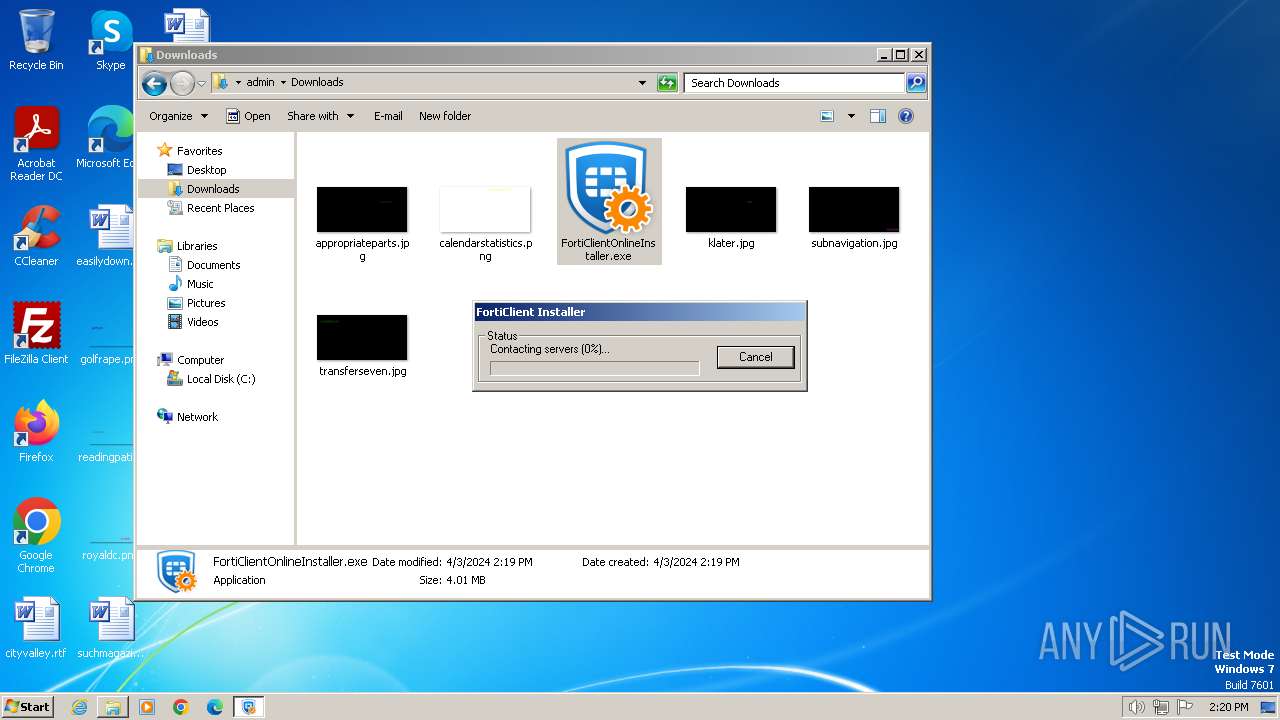Open Videos library
The image size is (1280, 720).
(192, 322)
